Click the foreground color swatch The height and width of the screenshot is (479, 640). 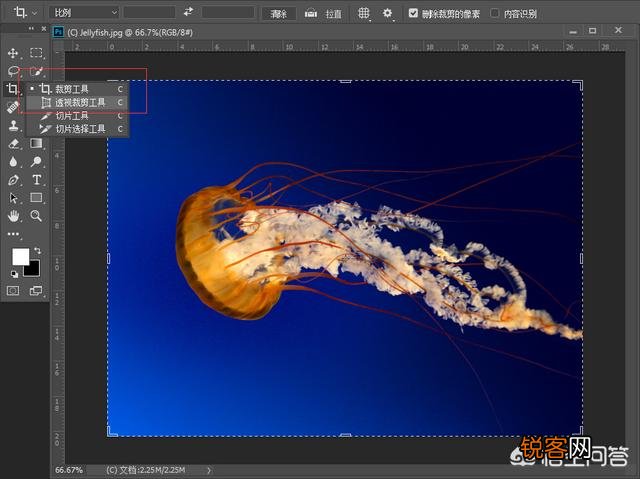click(20, 256)
